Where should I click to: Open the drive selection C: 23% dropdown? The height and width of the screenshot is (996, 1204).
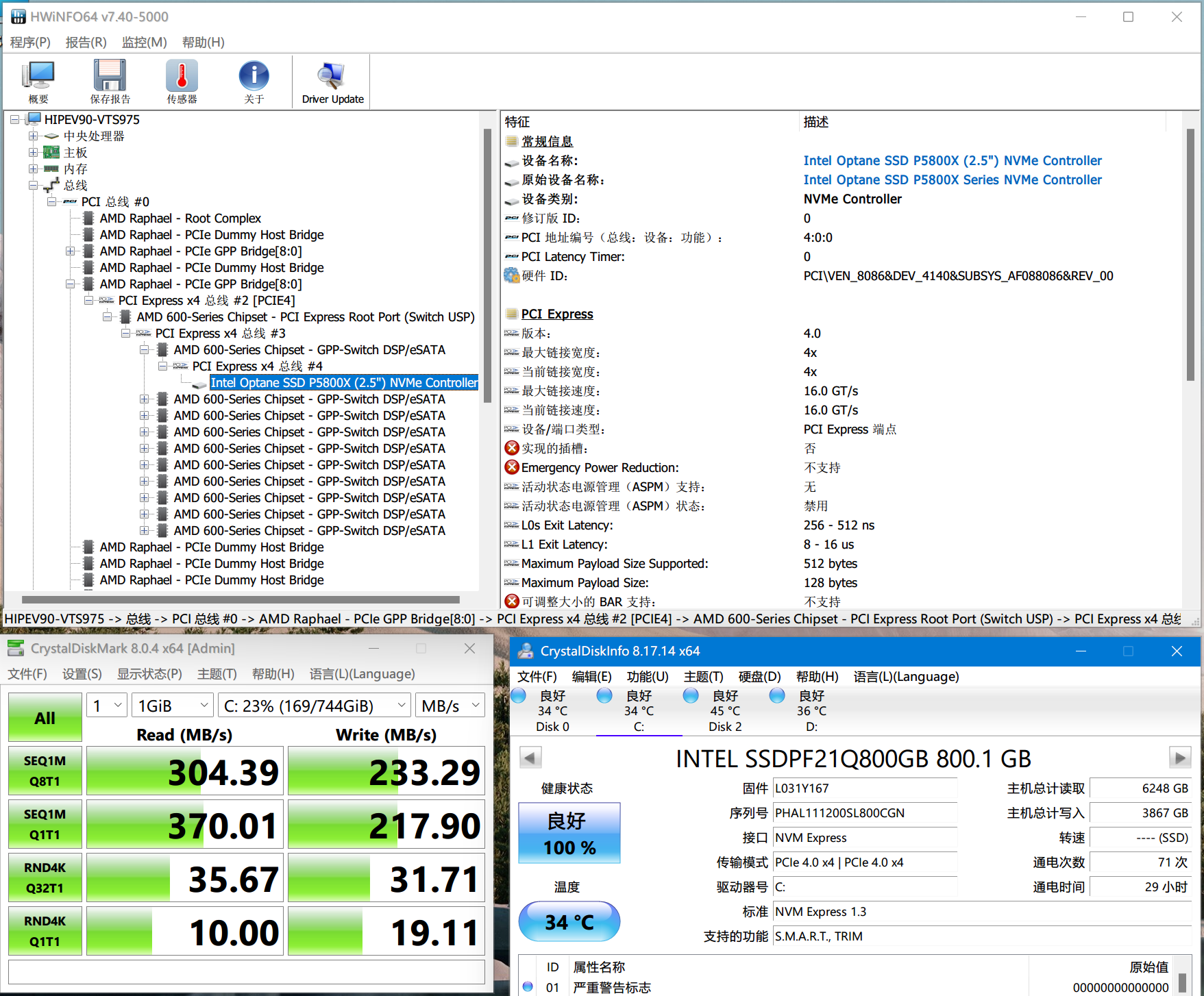[314, 706]
